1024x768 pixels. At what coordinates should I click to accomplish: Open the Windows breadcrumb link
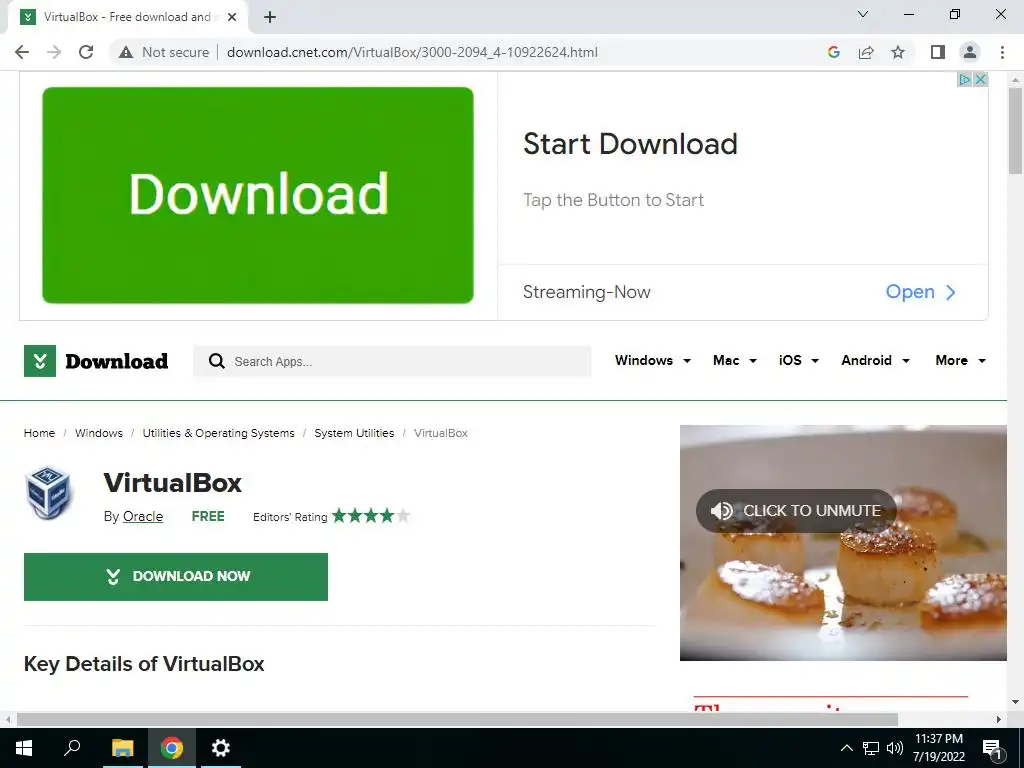(99, 433)
